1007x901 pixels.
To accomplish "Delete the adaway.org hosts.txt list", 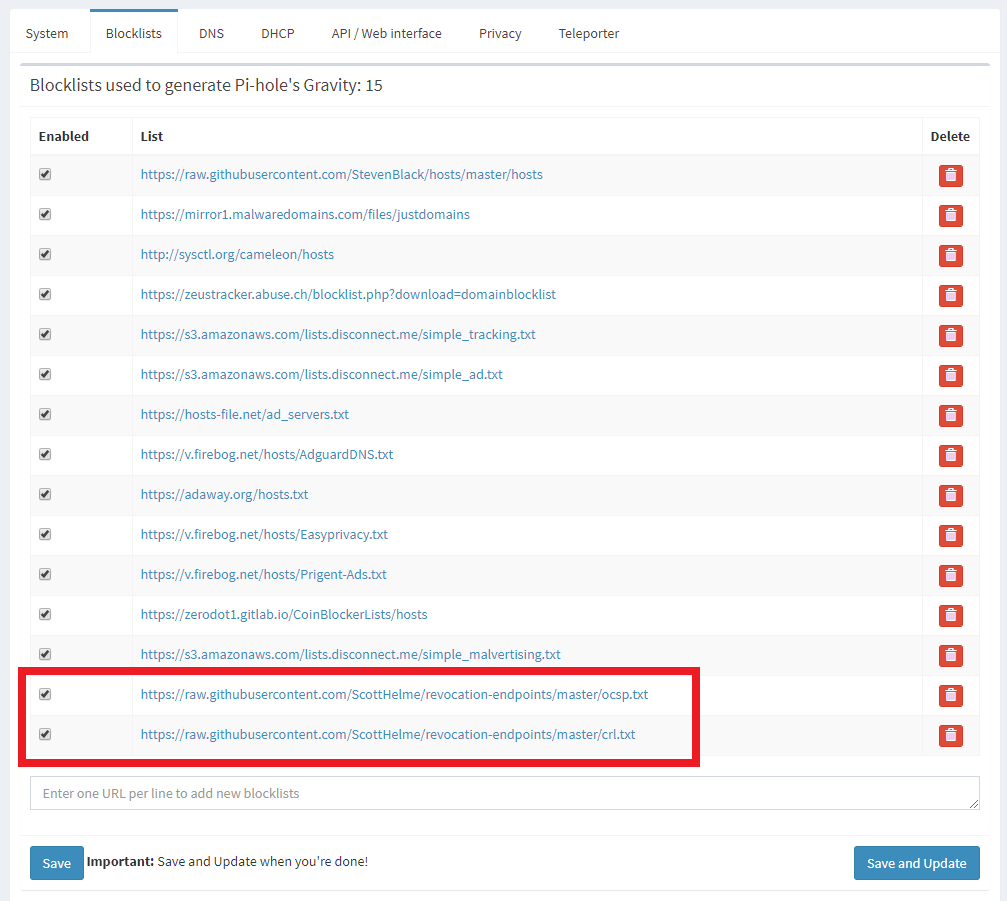I will 950,495.
